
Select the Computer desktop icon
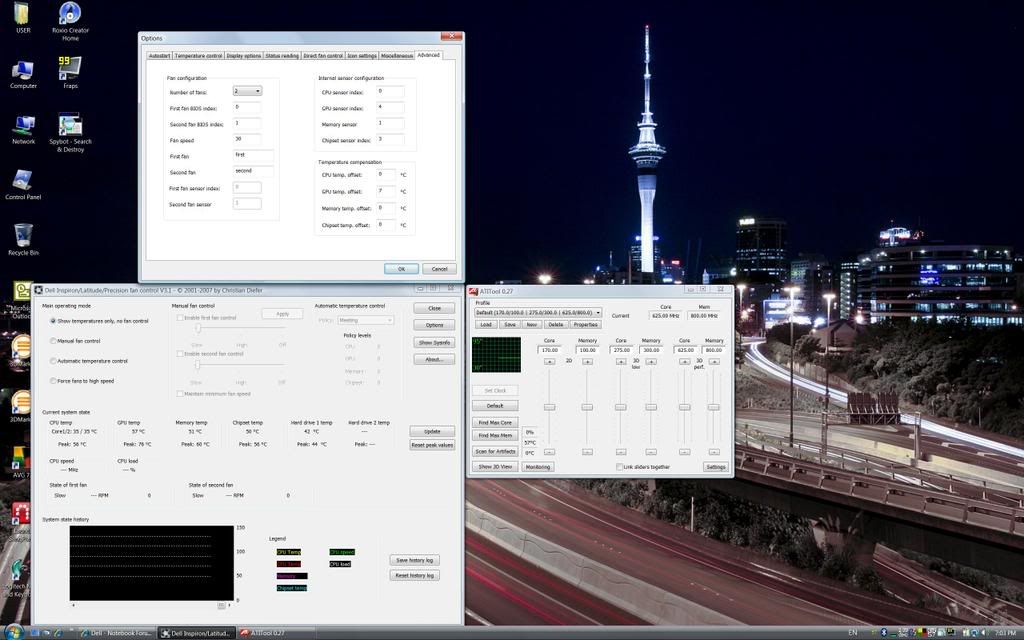pyautogui.click(x=23, y=74)
